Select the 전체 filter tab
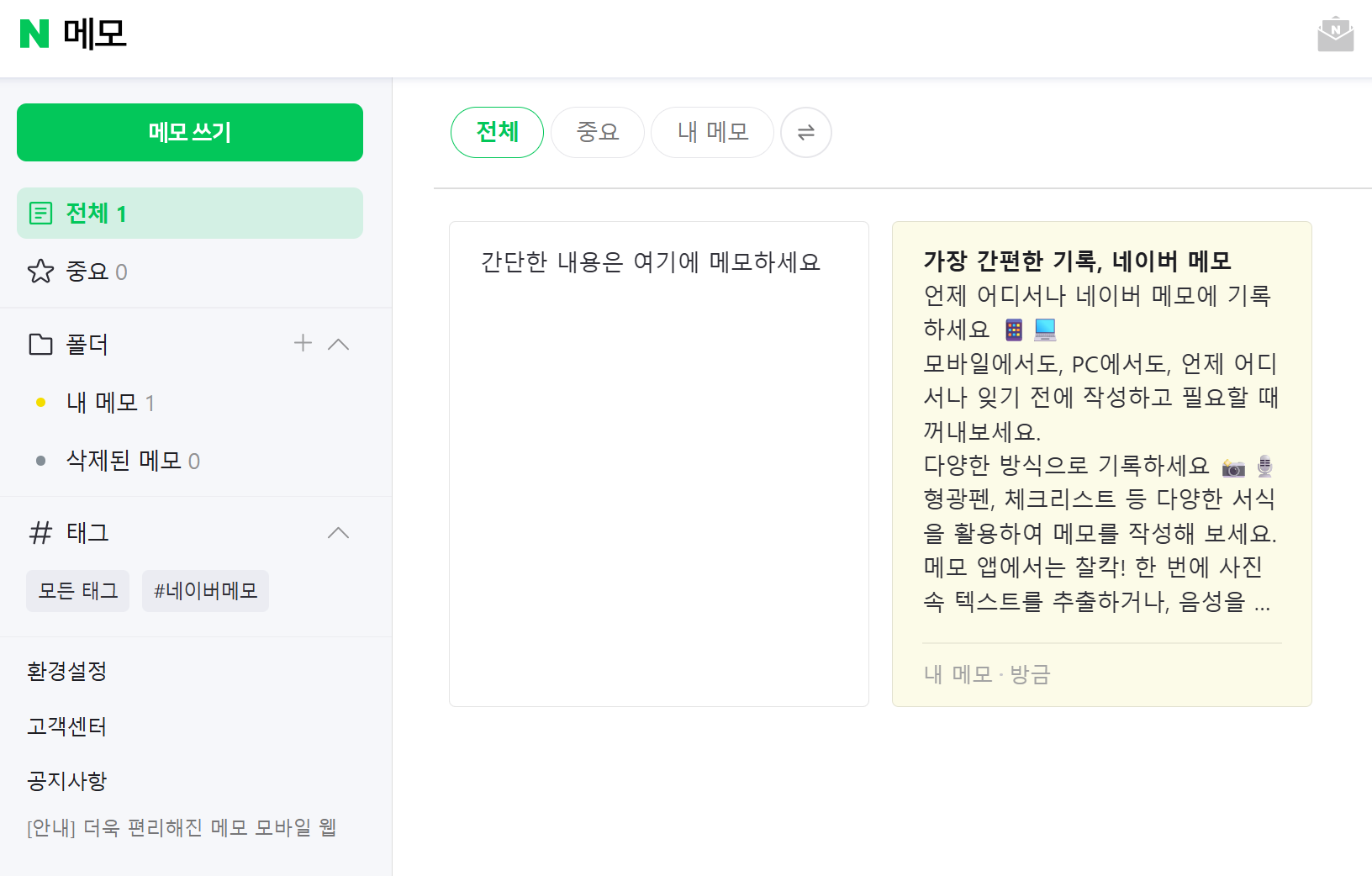Viewport: 1372px width, 876px height. coord(497,132)
